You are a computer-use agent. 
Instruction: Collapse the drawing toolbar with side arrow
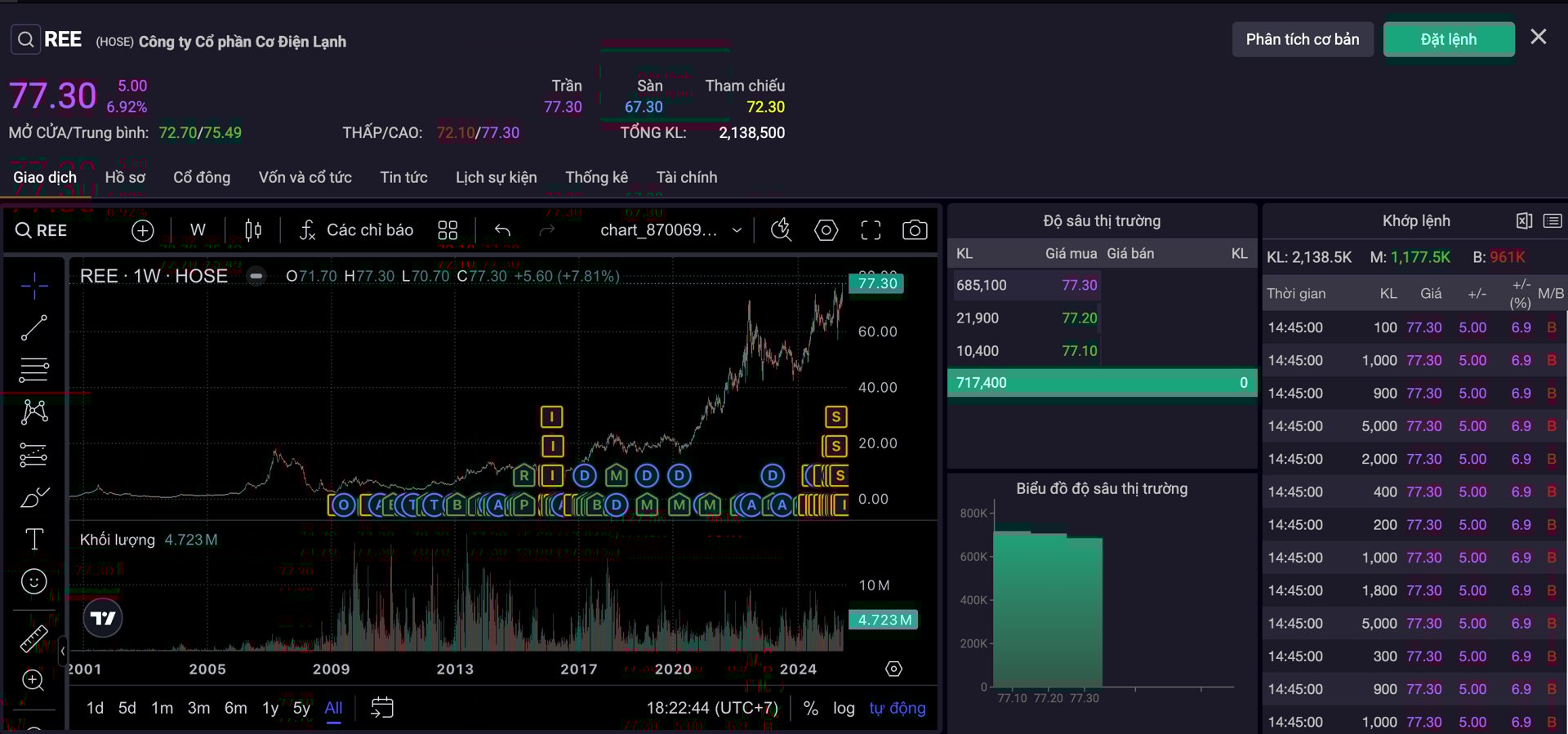coord(63,652)
